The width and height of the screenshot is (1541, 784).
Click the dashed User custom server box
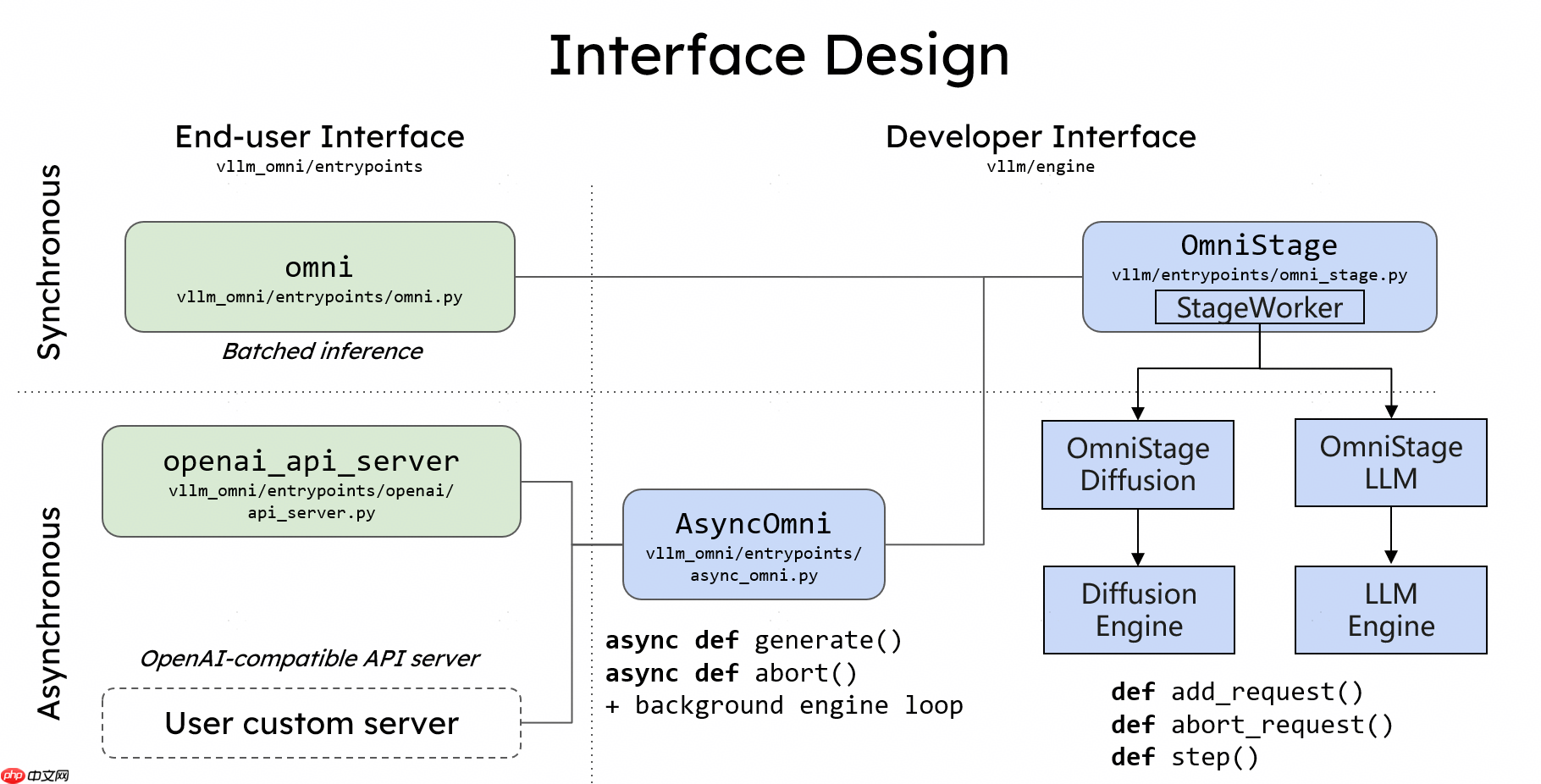click(x=311, y=723)
